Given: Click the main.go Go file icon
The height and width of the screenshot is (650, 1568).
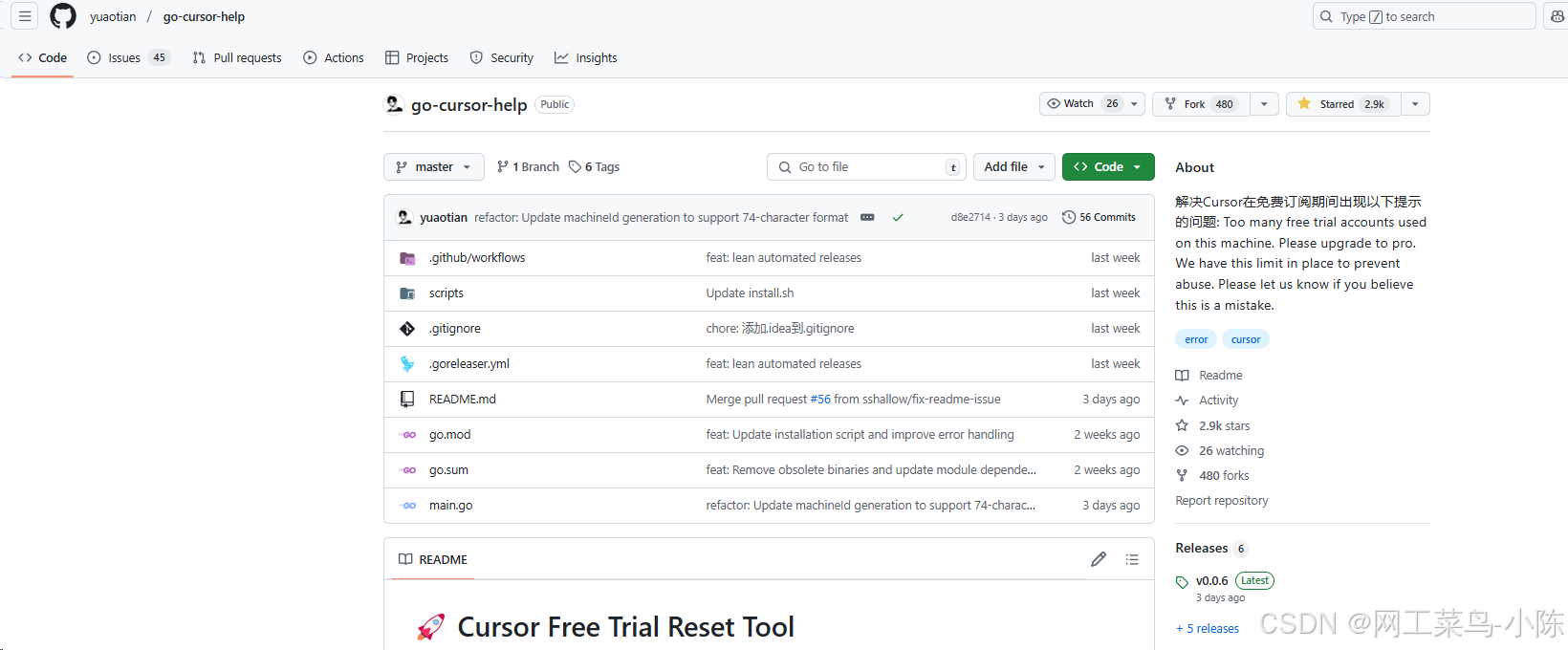Looking at the screenshot, I should coord(407,506).
